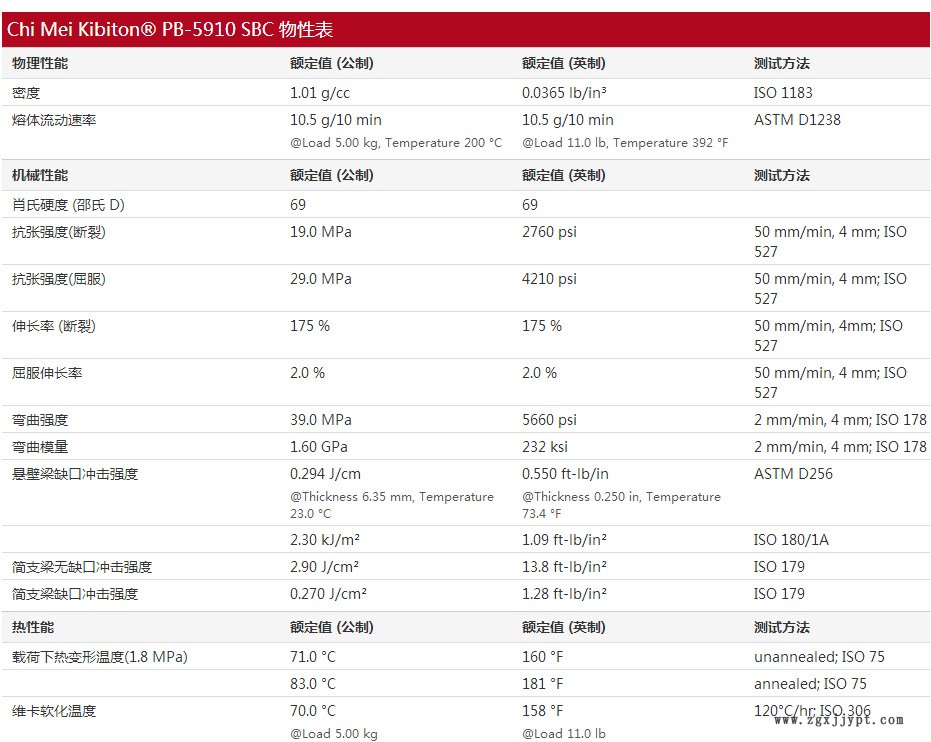Click the 1.60 GPa flexural modulus value
This screenshot has height=742, width=931.
[319, 447]
